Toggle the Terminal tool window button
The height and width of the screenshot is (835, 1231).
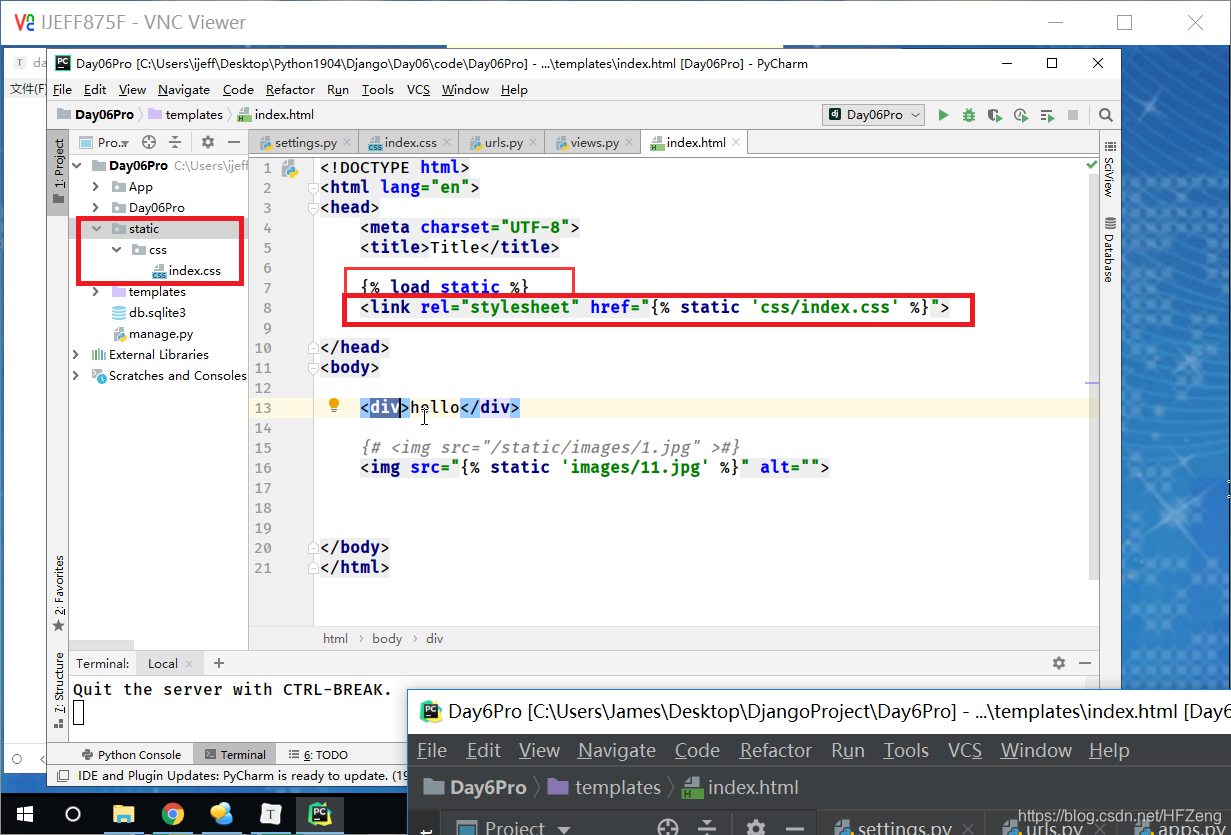click(x=235, y=755)
